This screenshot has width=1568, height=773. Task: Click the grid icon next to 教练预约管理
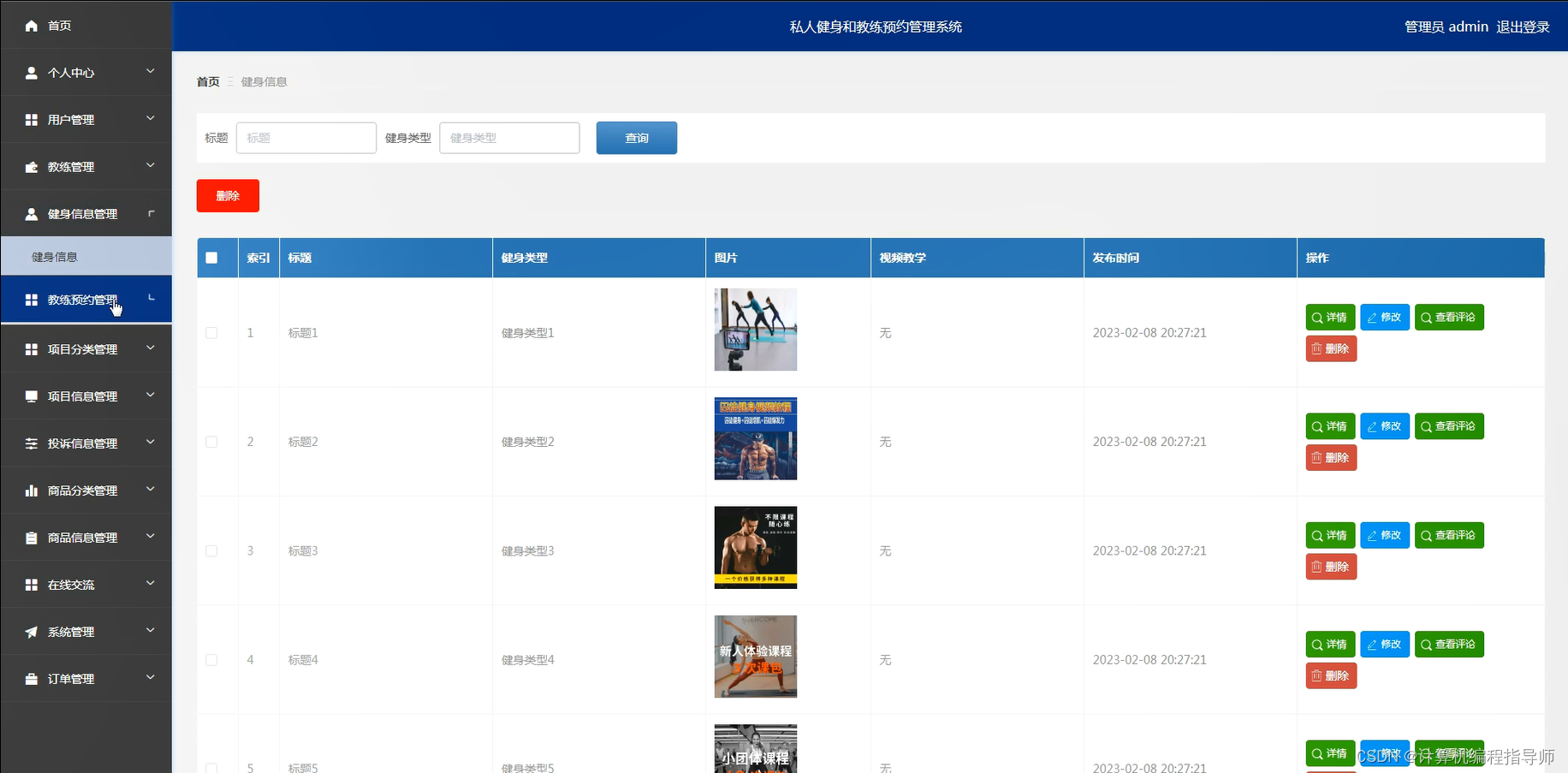(32, 300)
